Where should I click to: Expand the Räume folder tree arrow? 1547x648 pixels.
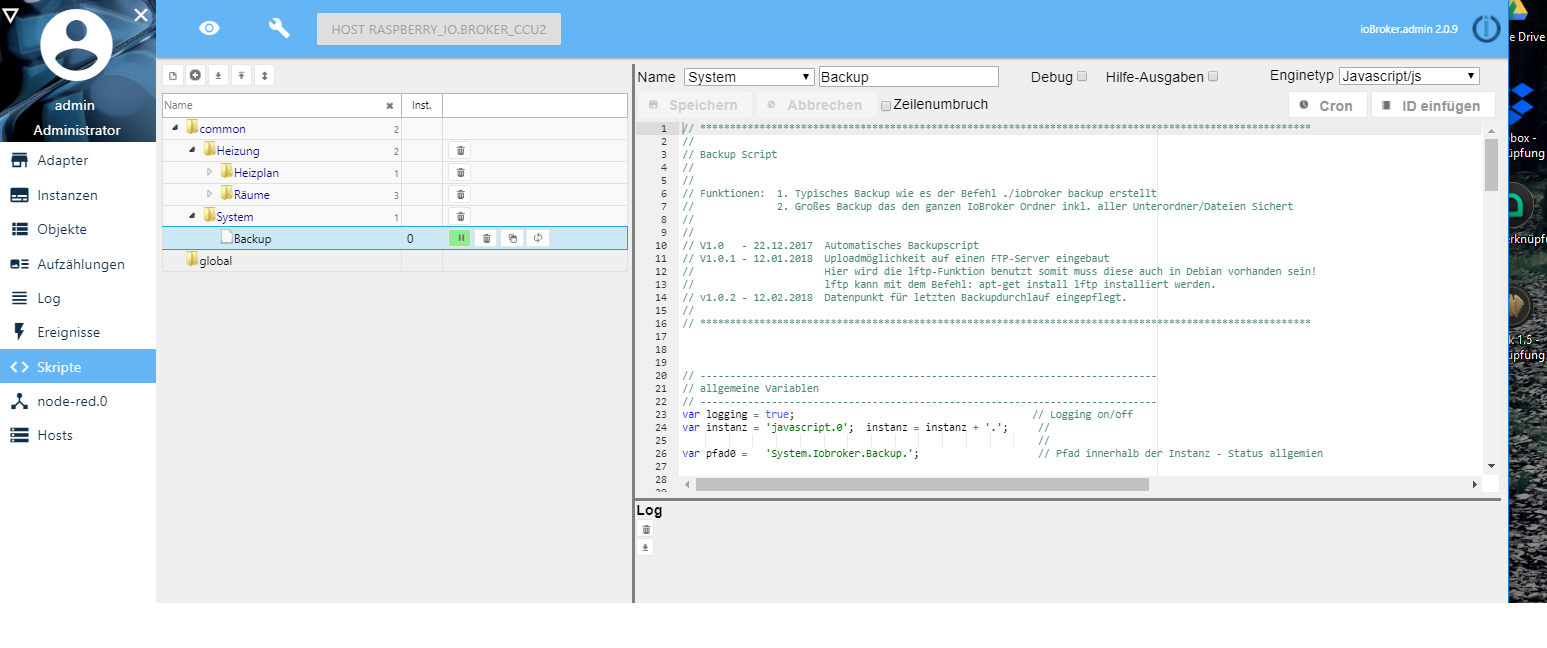210,195
